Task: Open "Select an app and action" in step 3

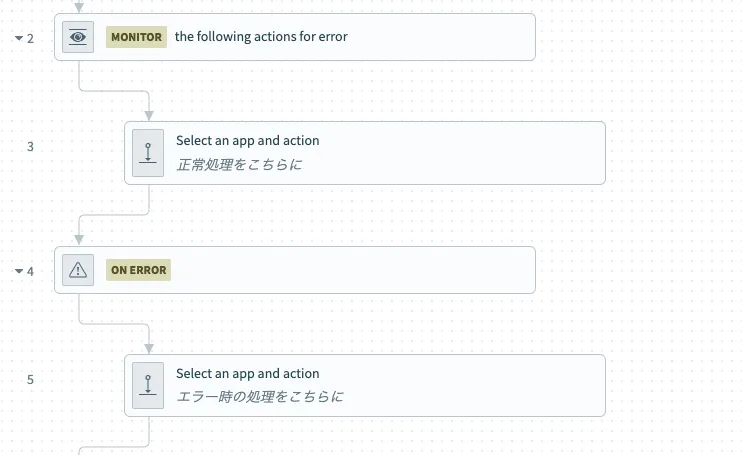Action: coord(248,141)
